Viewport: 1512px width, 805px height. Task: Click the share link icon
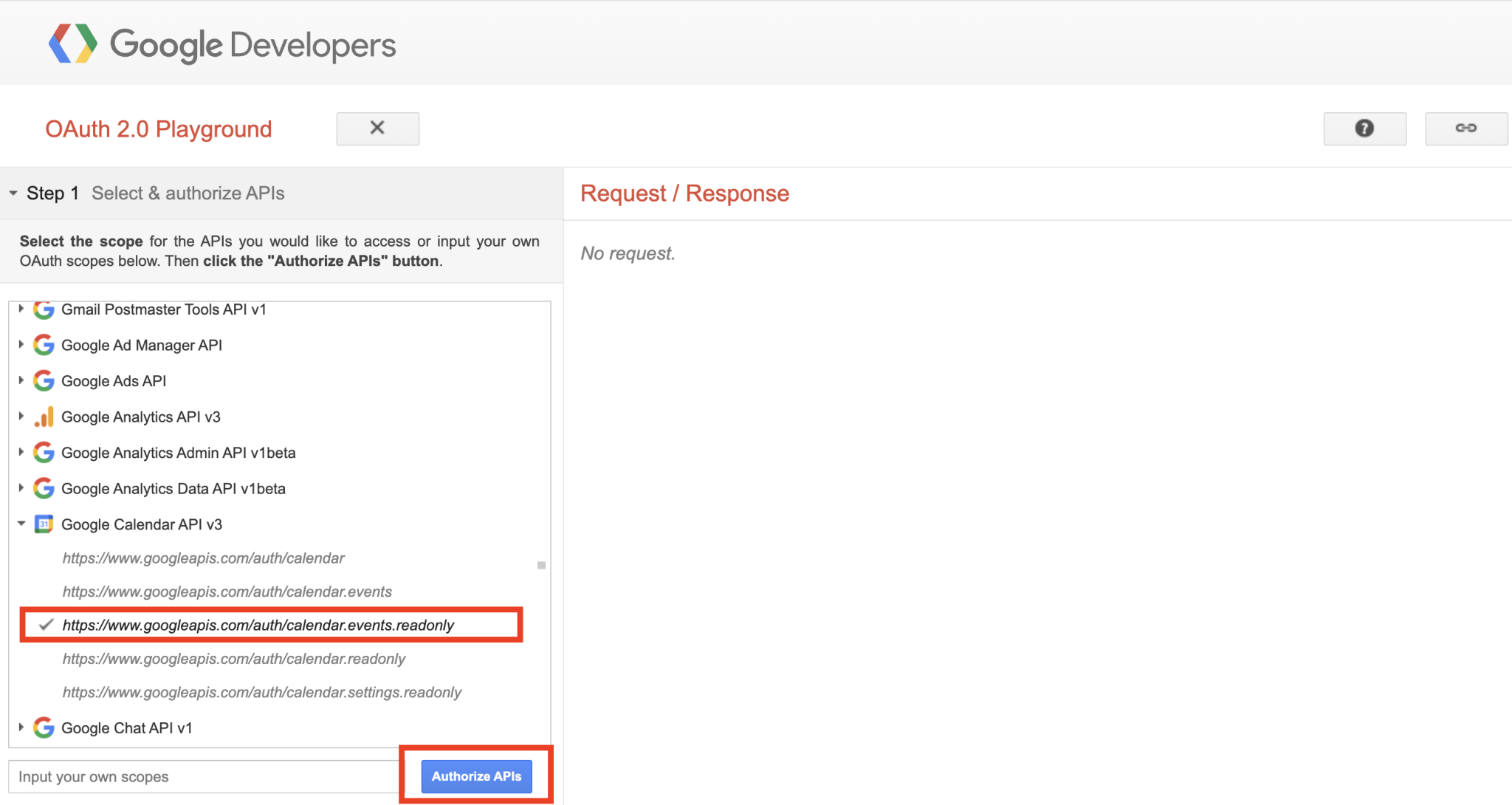(1465, 129)
